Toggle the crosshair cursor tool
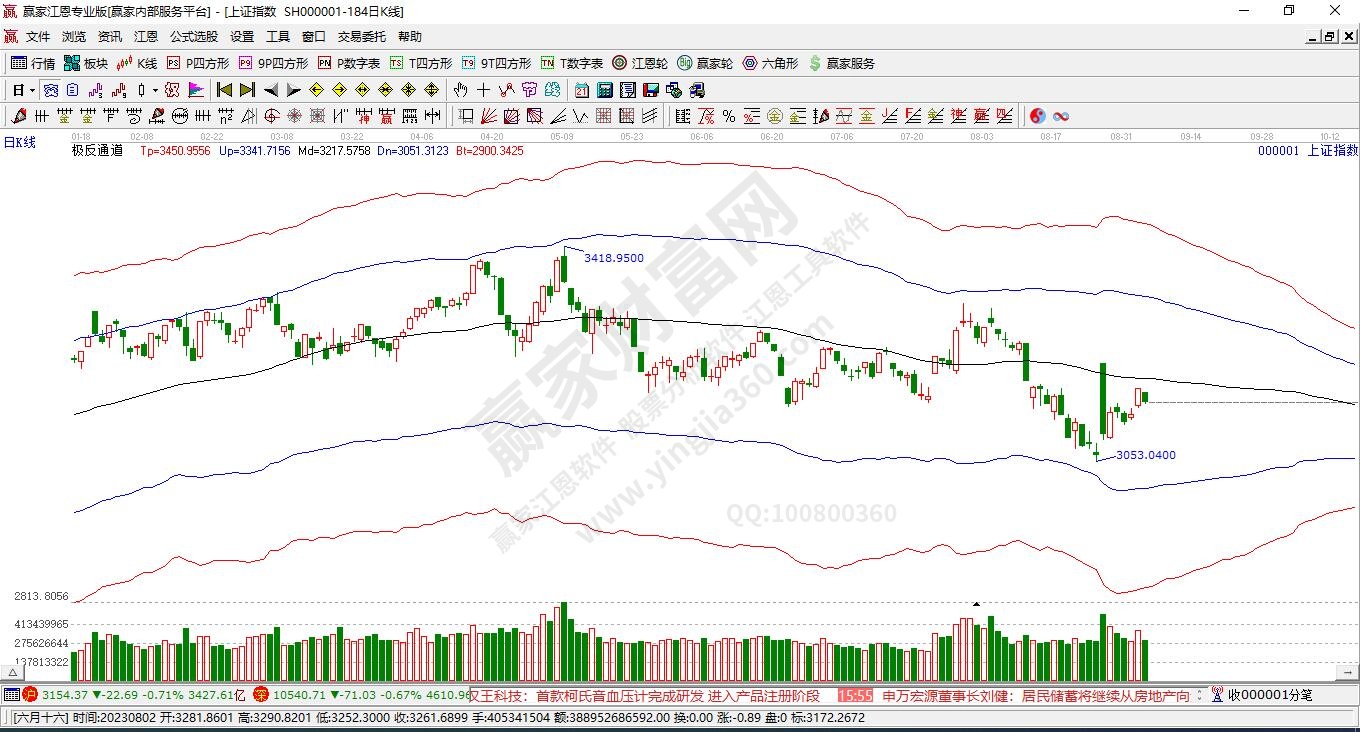Viewport: 1360px width, 732px height. [484, 90]
